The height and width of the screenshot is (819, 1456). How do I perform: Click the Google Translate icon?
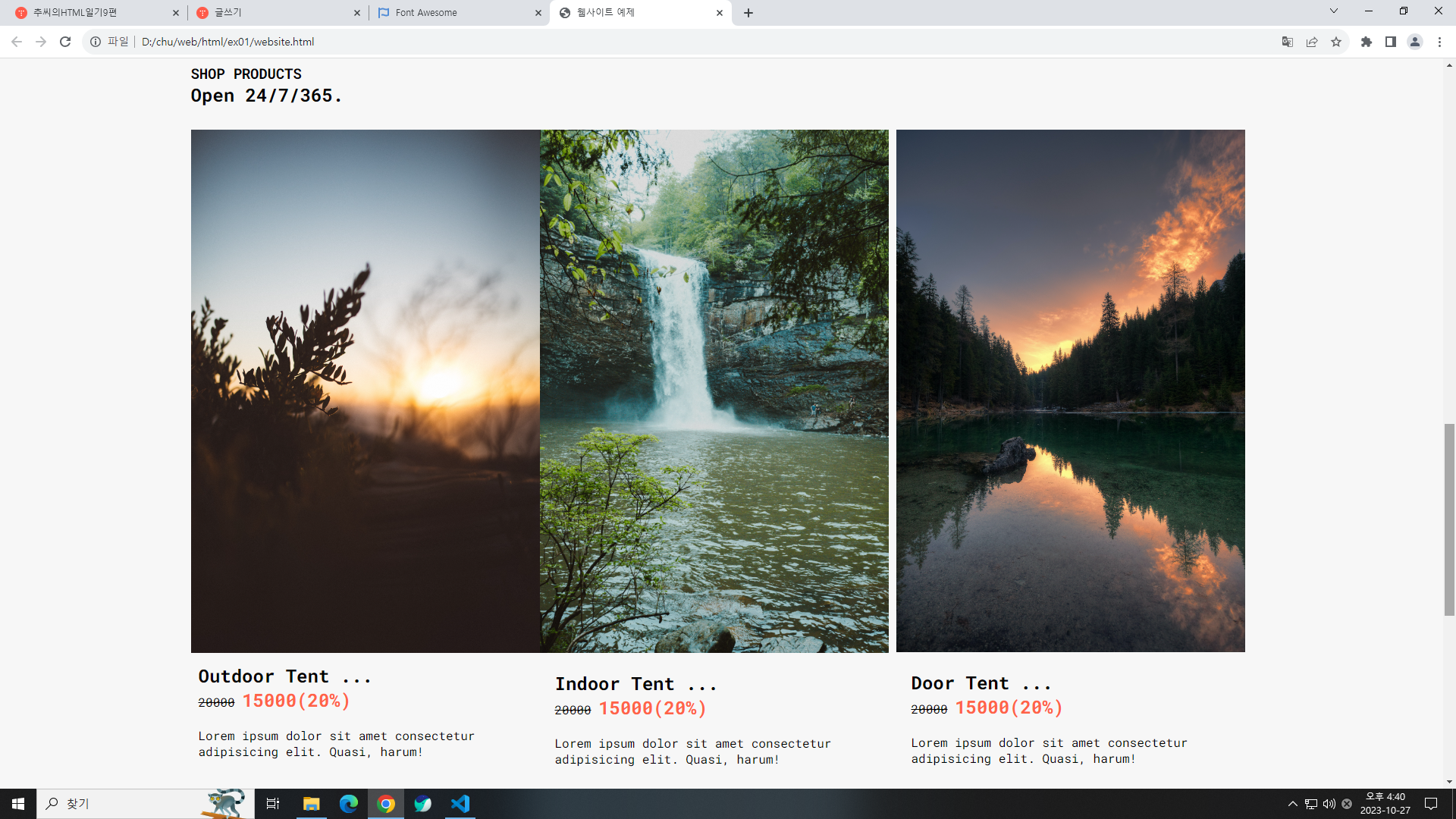(1287, 42)
